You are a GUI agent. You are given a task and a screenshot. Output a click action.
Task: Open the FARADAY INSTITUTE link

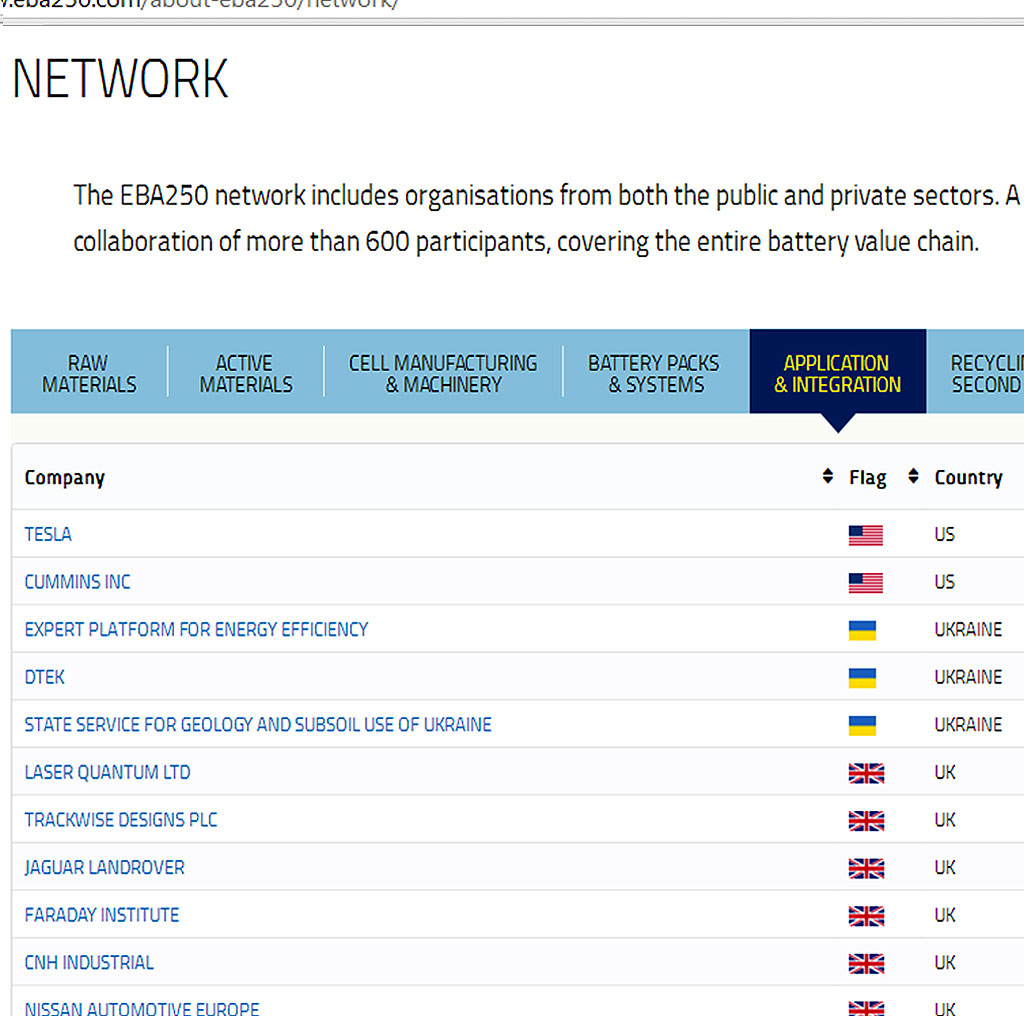point(102,915)
